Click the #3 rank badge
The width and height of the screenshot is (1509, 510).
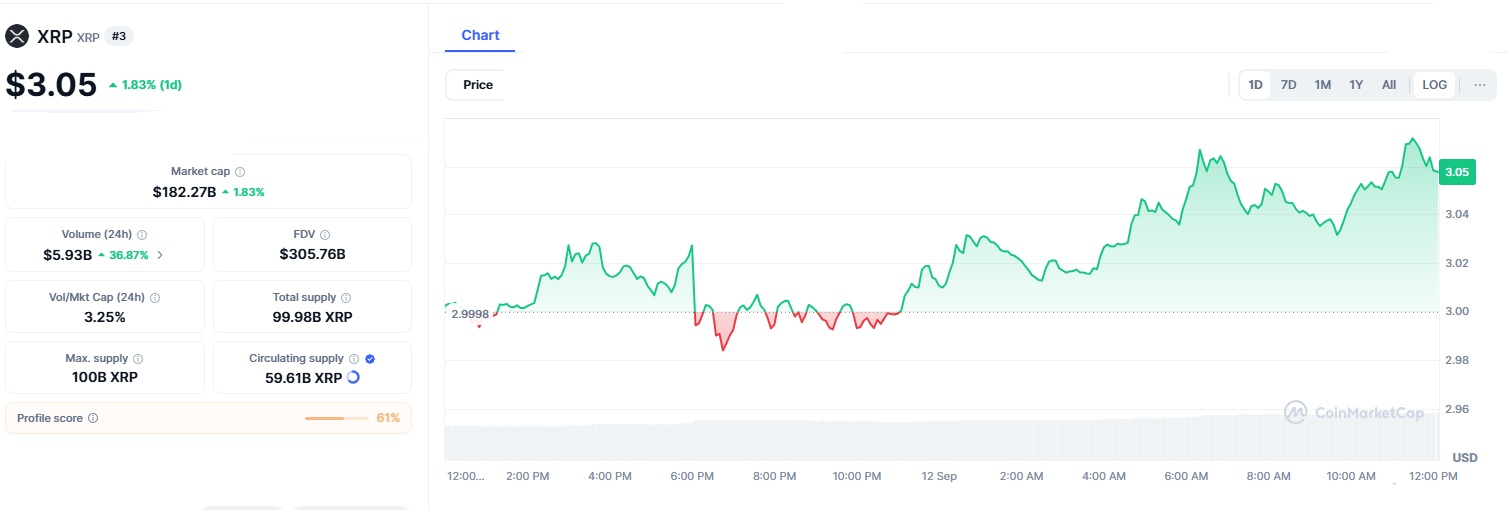click(x=118, y=36)
